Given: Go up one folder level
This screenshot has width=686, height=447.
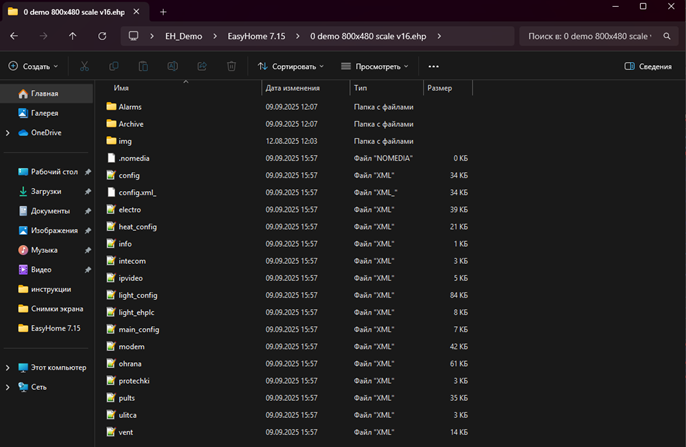Looking at the screenshot, I should click(x=73, y=36).
